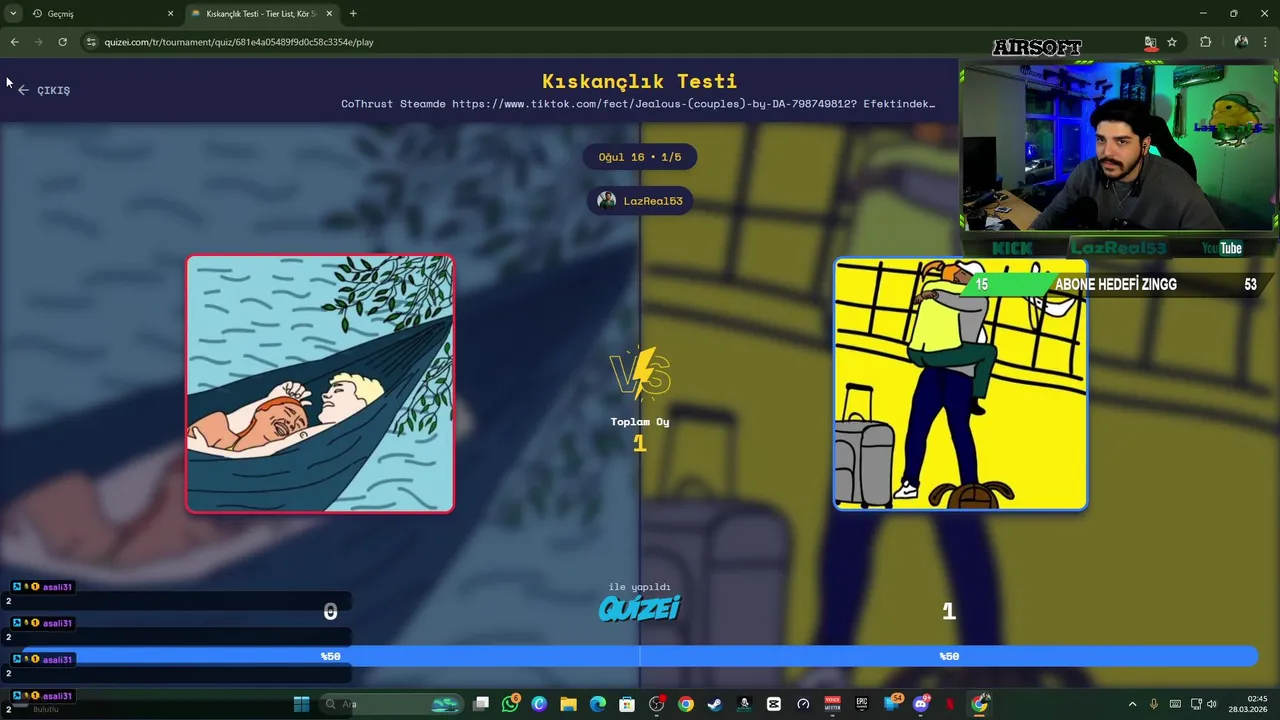This screenshot has height=720, width=1280.
Task: Open site information icon in address bar
Action: point(91,42)
